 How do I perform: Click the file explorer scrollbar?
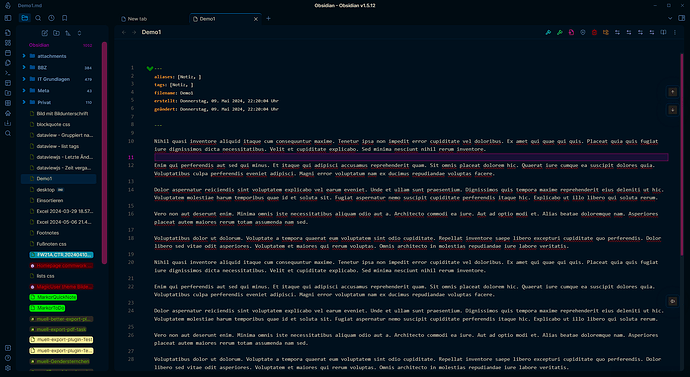tap(104, 153)
